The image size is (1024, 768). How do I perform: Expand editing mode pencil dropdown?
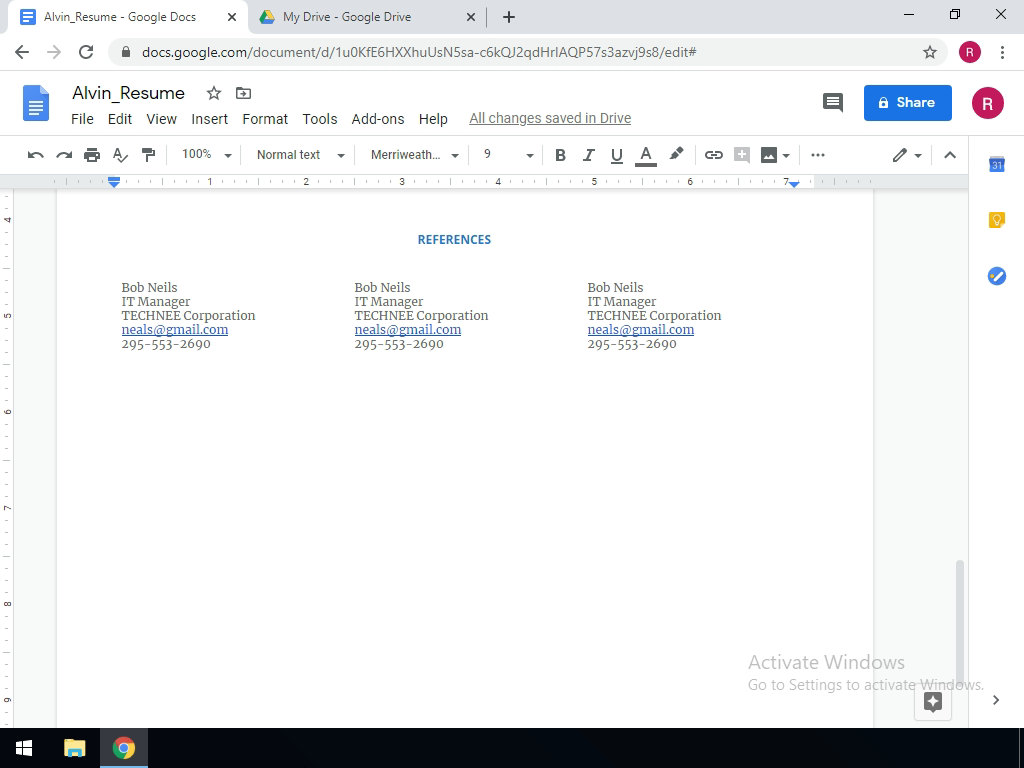907,155
